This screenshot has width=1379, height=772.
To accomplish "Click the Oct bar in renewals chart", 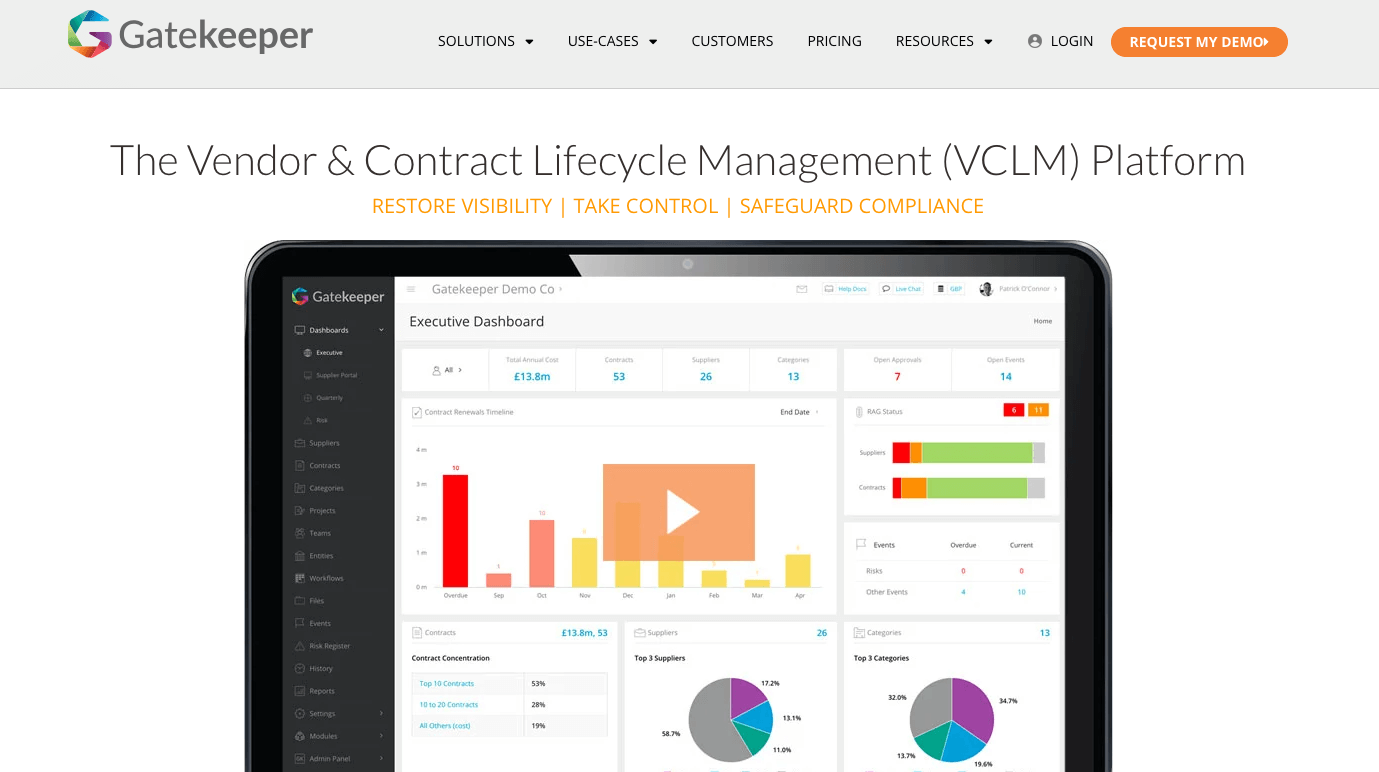I will [x=542, y=553].
